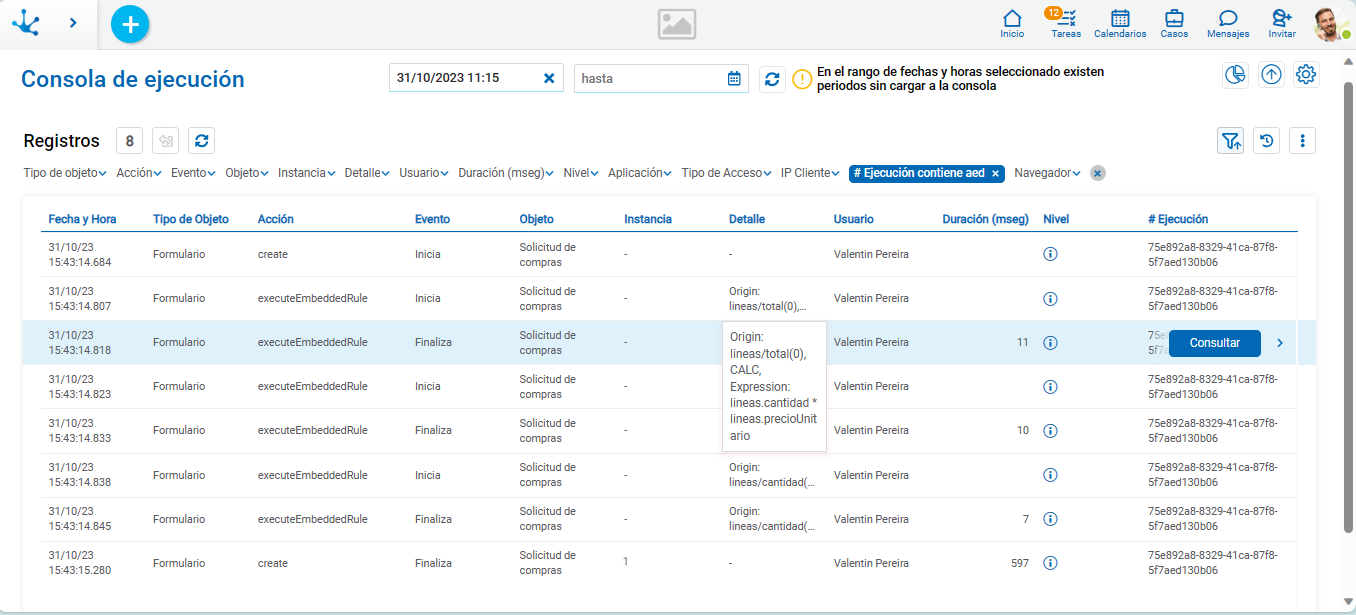Click the hasta end date field
1356x615 pixels.
point(650,78)
